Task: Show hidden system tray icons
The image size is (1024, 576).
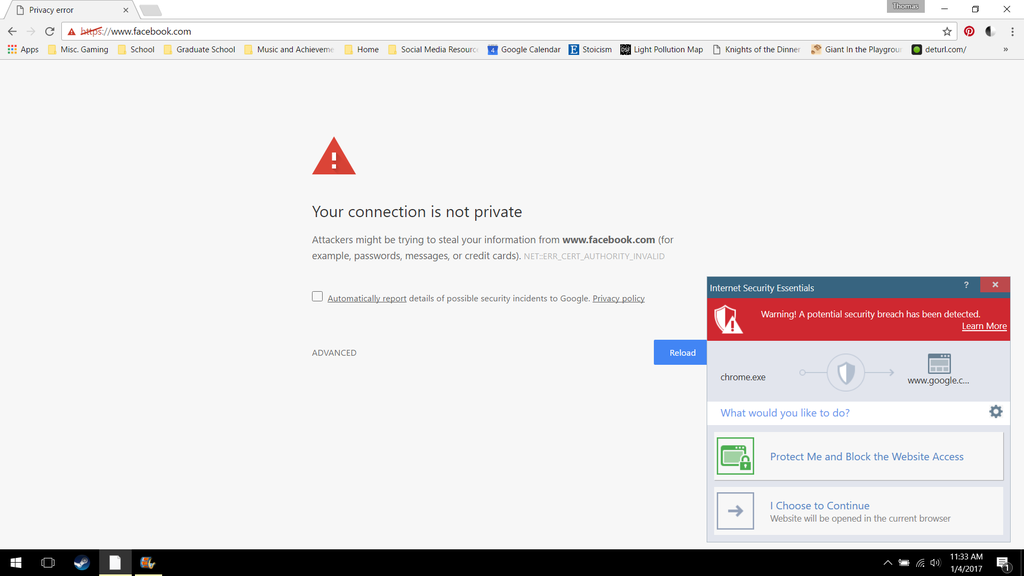Action: pyautogui.click(x=888, y=563)
